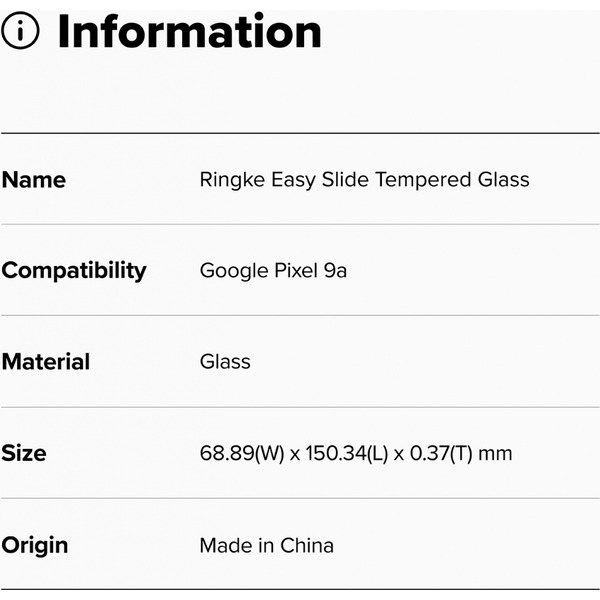The height and width of the screenshot is (600, 600).
Task: Click the 68.89(W) width dimension
Action: 242,454
